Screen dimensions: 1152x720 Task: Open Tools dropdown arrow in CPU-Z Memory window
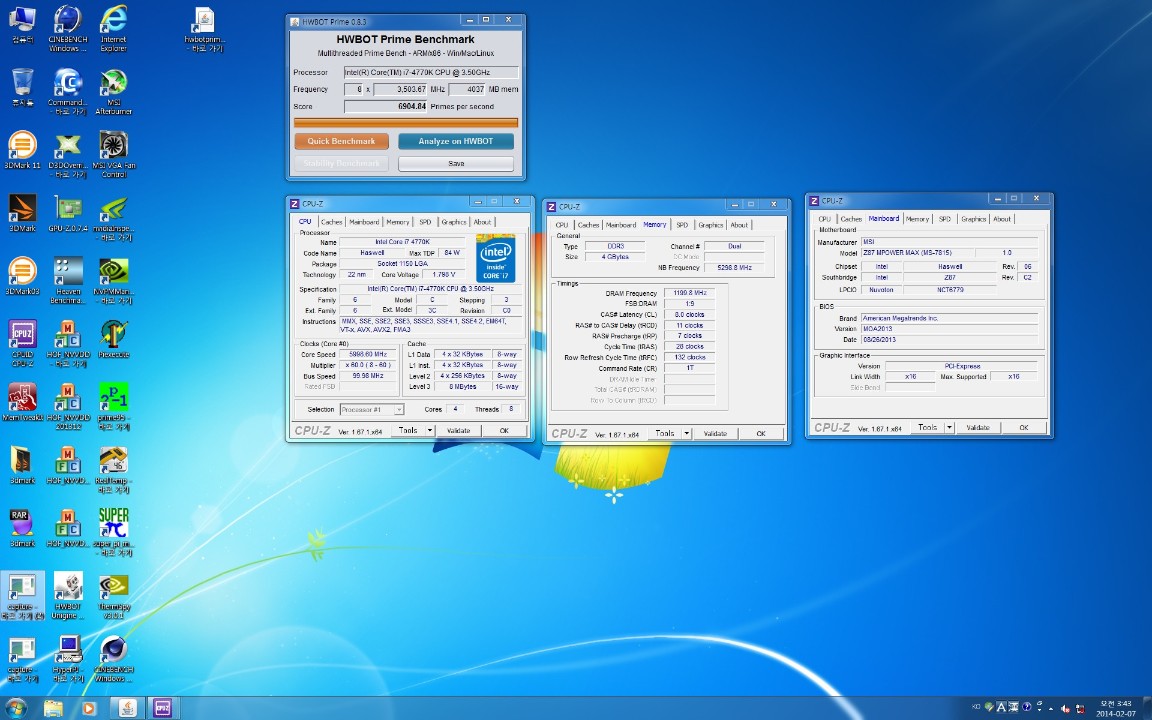point(687,434)
